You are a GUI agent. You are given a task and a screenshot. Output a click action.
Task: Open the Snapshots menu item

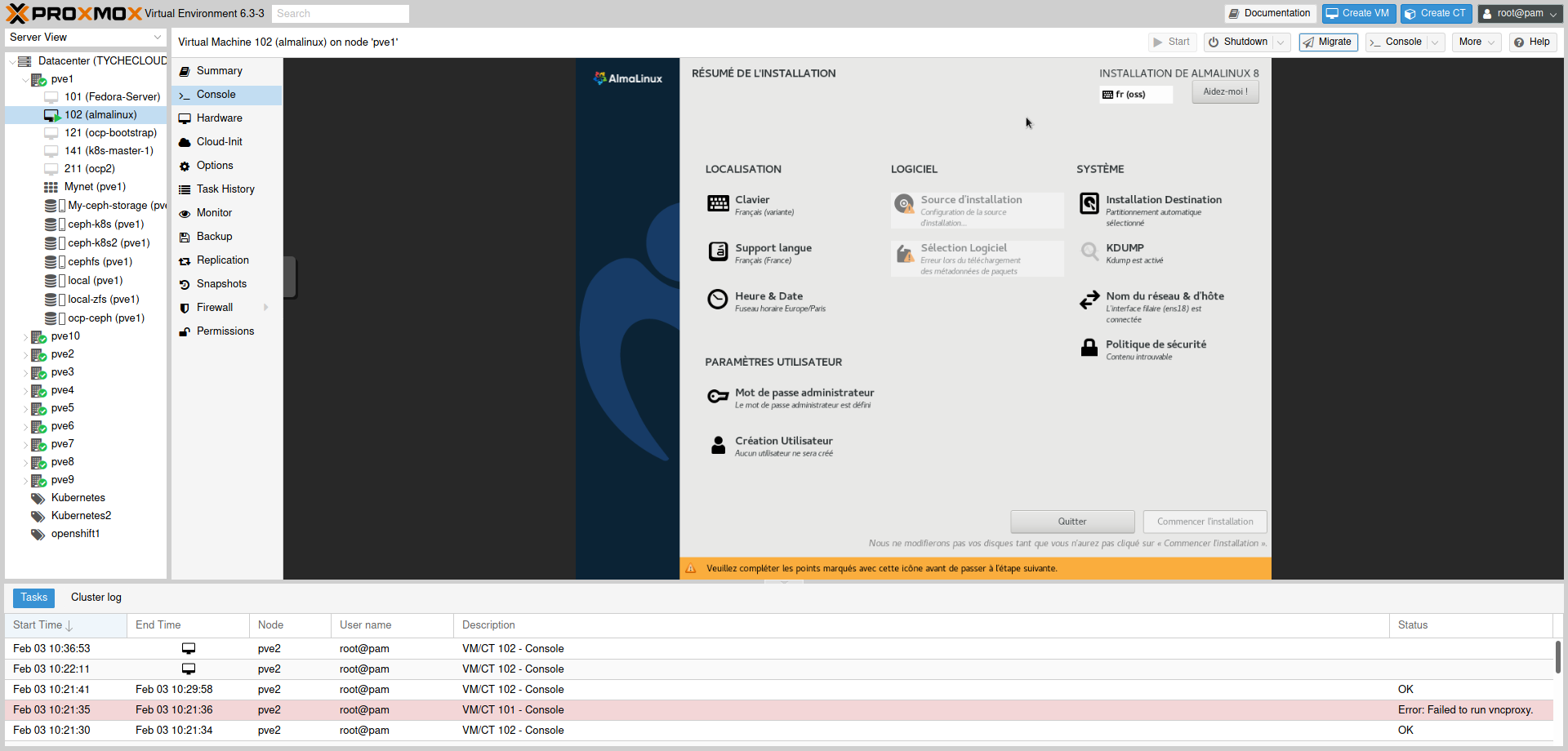(221, 284)
